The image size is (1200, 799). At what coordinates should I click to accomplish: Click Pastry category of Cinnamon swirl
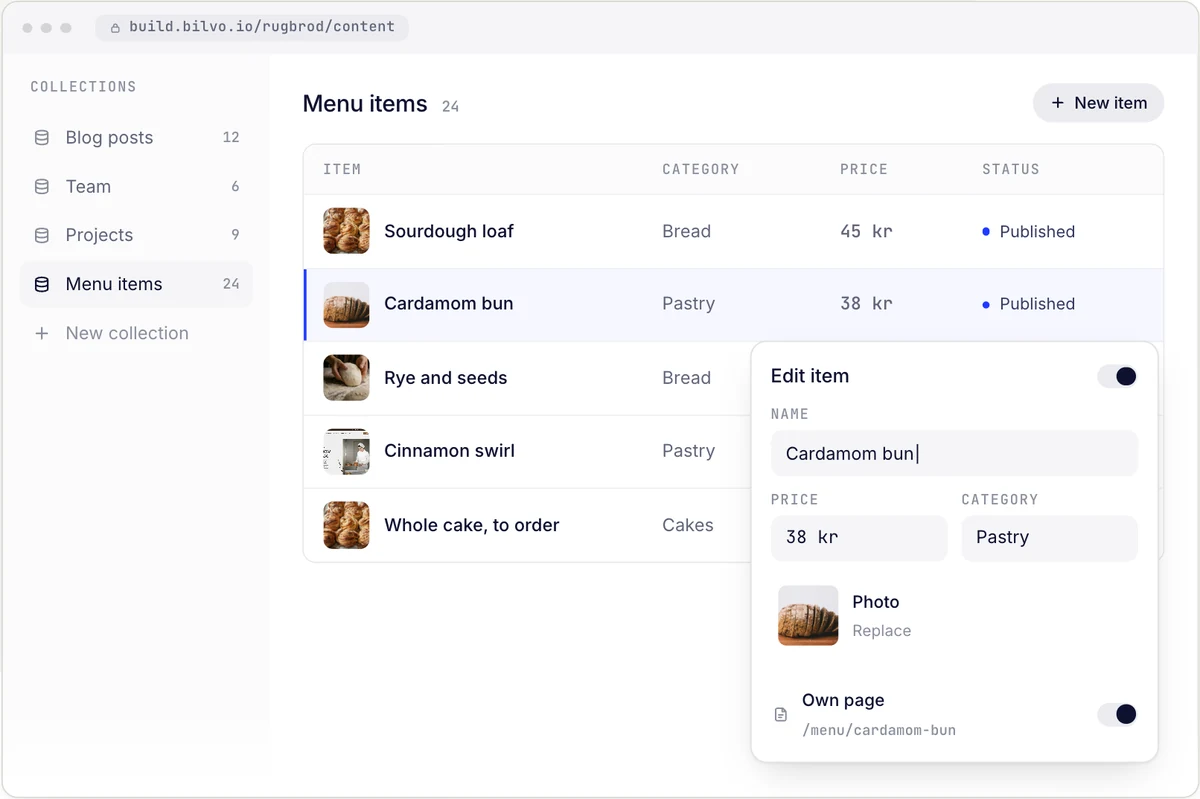pyautogui.click(x=689, y=451)
